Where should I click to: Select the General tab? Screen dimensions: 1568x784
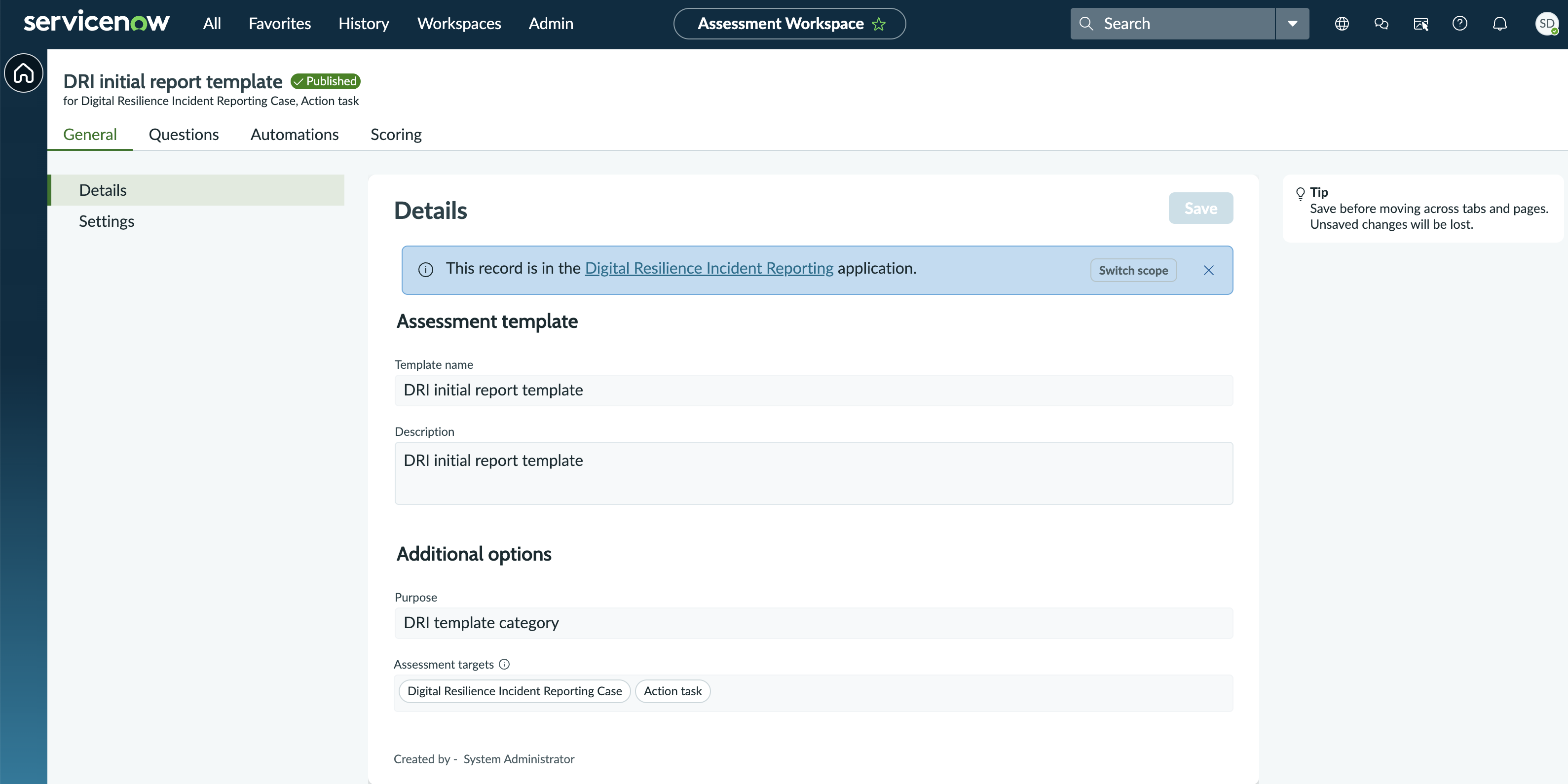(x=90, y=135)
